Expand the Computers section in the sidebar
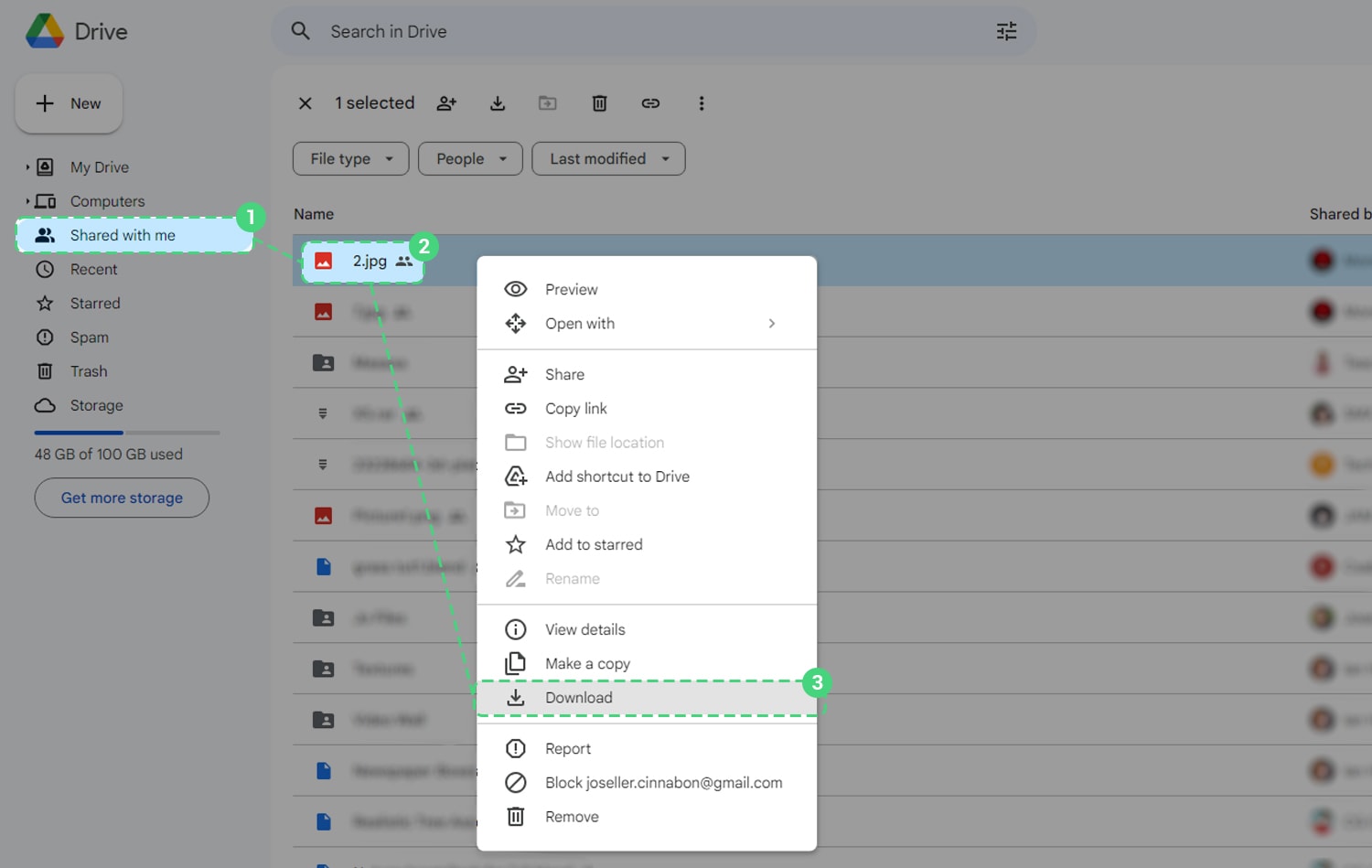This screenshot has width=1372, height=868. [x=27, y=200]
